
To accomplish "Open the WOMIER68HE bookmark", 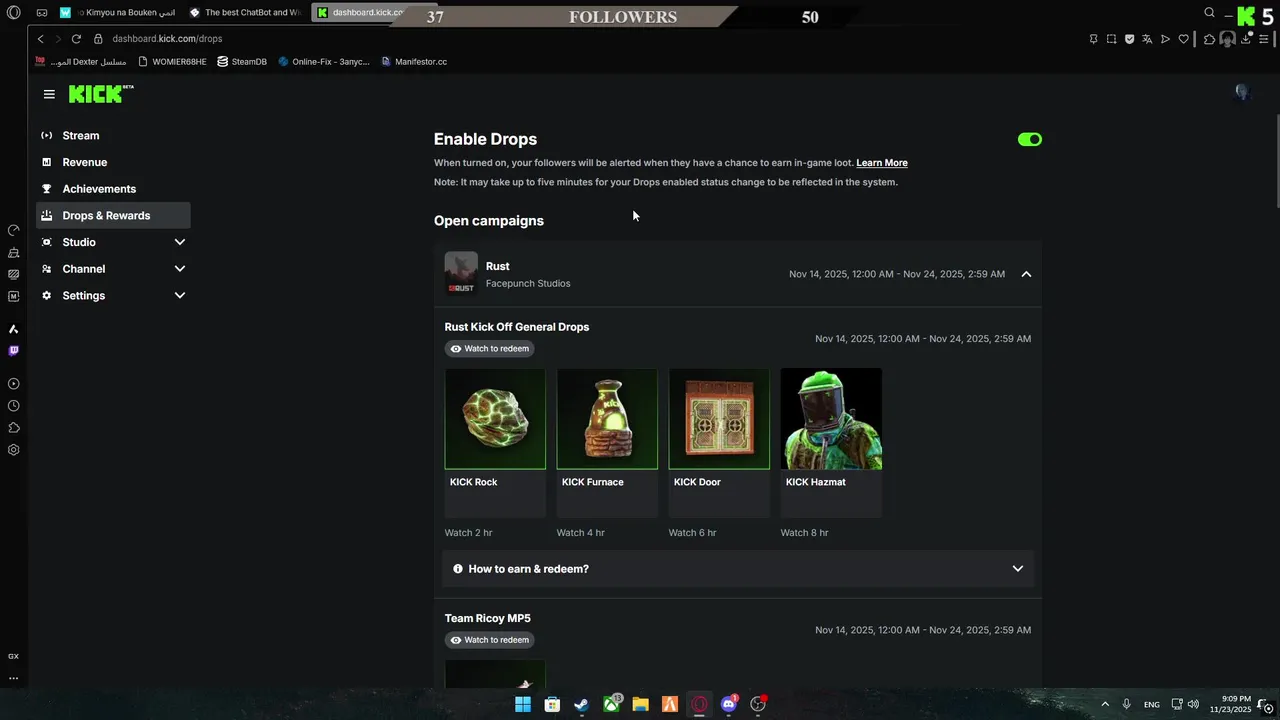I will pos(172,62).
